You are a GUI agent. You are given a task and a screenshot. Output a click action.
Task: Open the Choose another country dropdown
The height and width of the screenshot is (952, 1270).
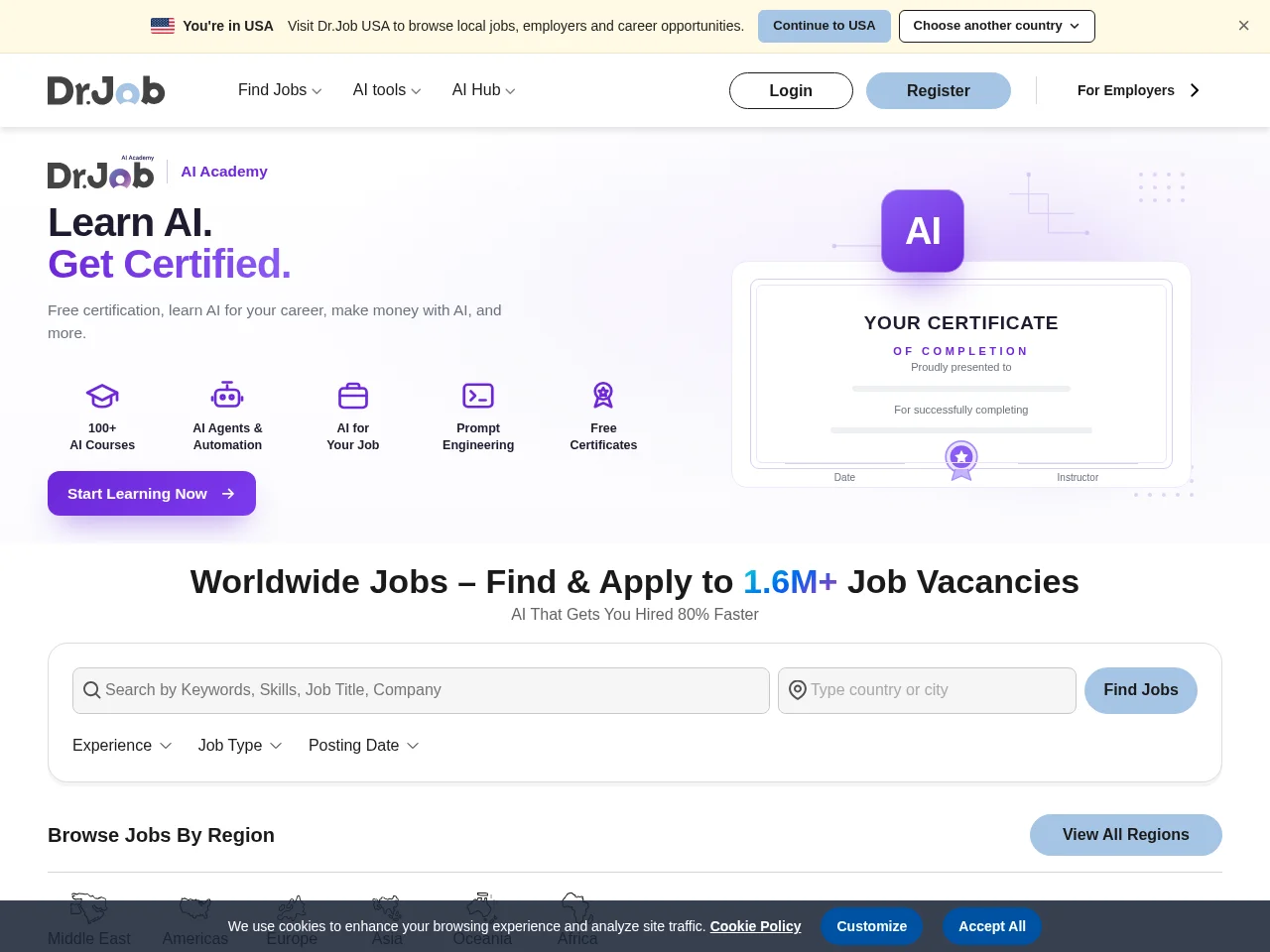[996, 26]
